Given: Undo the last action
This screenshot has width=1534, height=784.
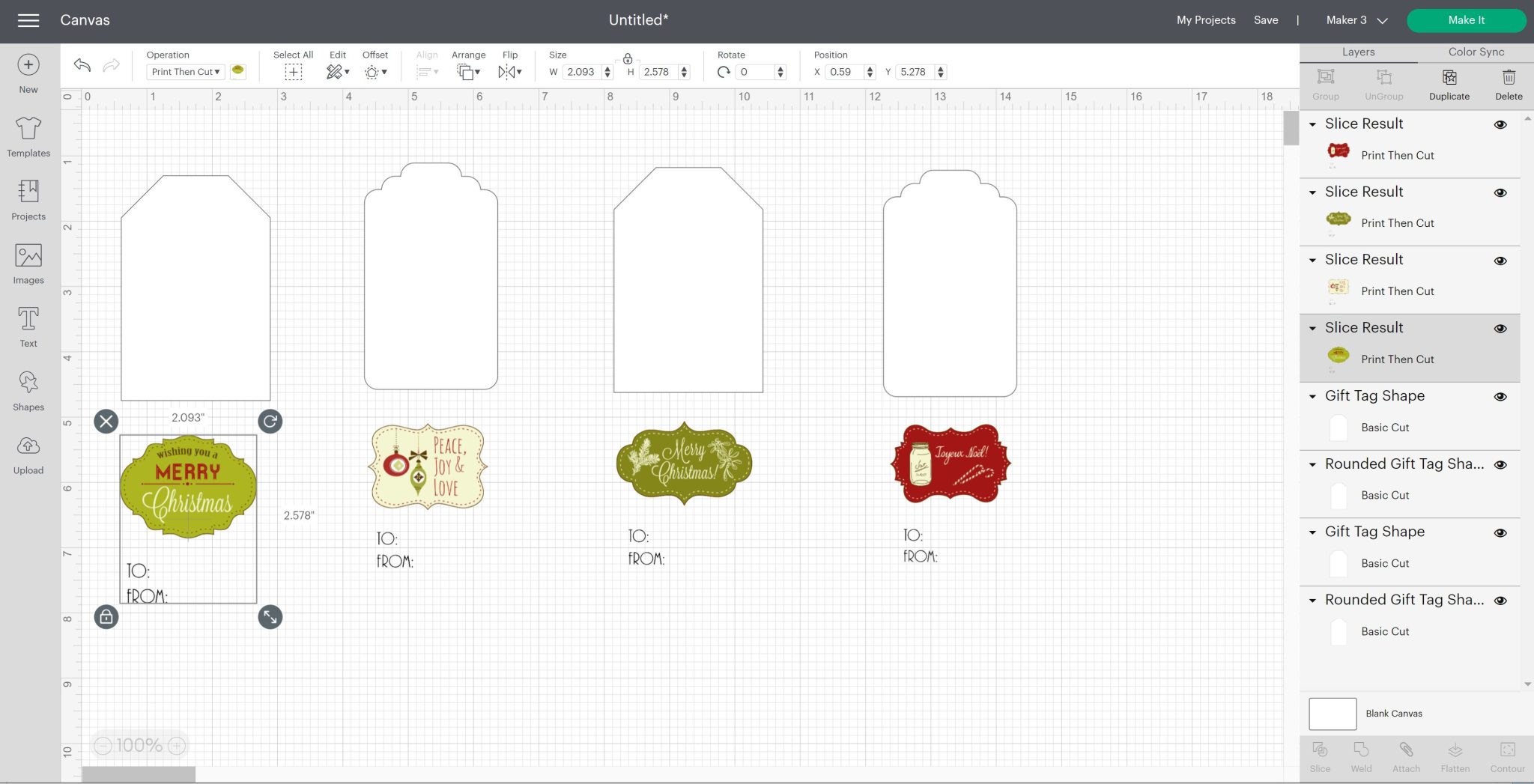Looking at the screenshot, I should click(x=81, y=65).
